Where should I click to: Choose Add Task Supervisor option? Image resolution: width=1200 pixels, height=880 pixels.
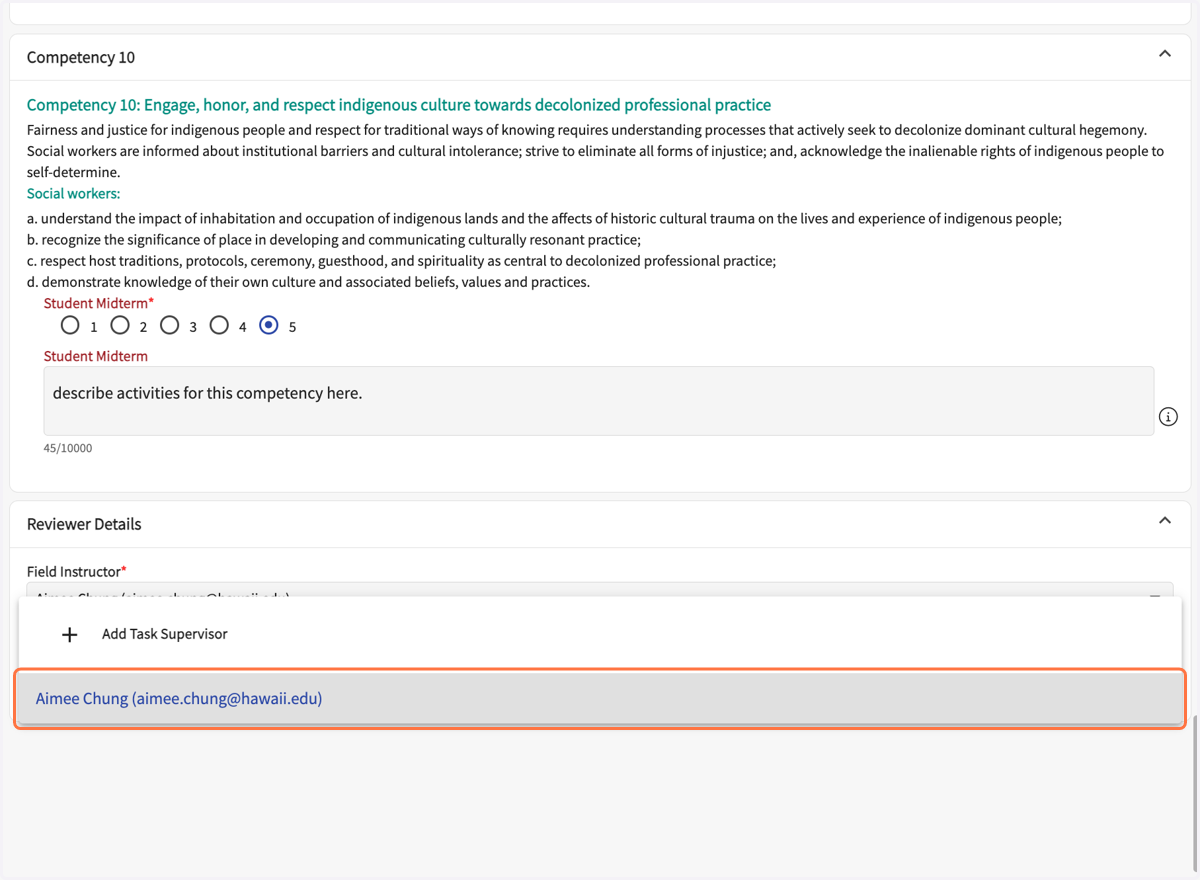click(600, 634)
